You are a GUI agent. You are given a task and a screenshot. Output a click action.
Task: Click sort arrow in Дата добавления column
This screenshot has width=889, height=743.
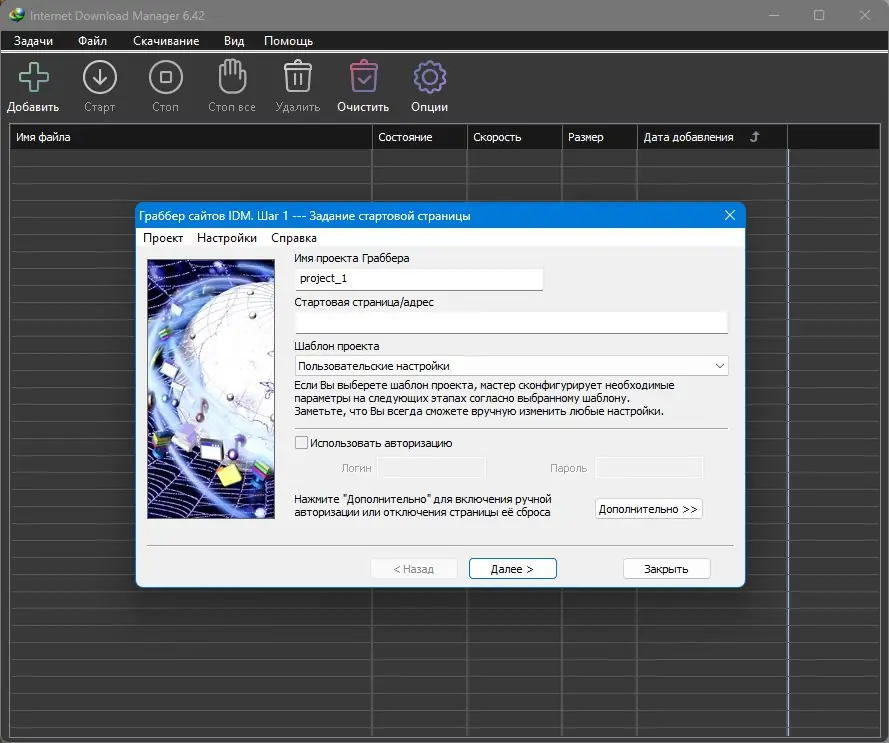754,137
